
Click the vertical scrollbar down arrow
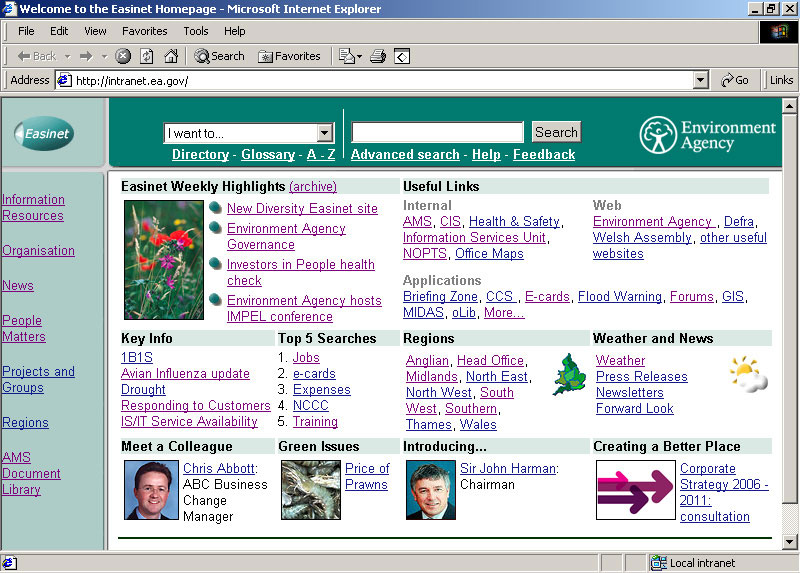pyautogui.click(x=788, y=541)
